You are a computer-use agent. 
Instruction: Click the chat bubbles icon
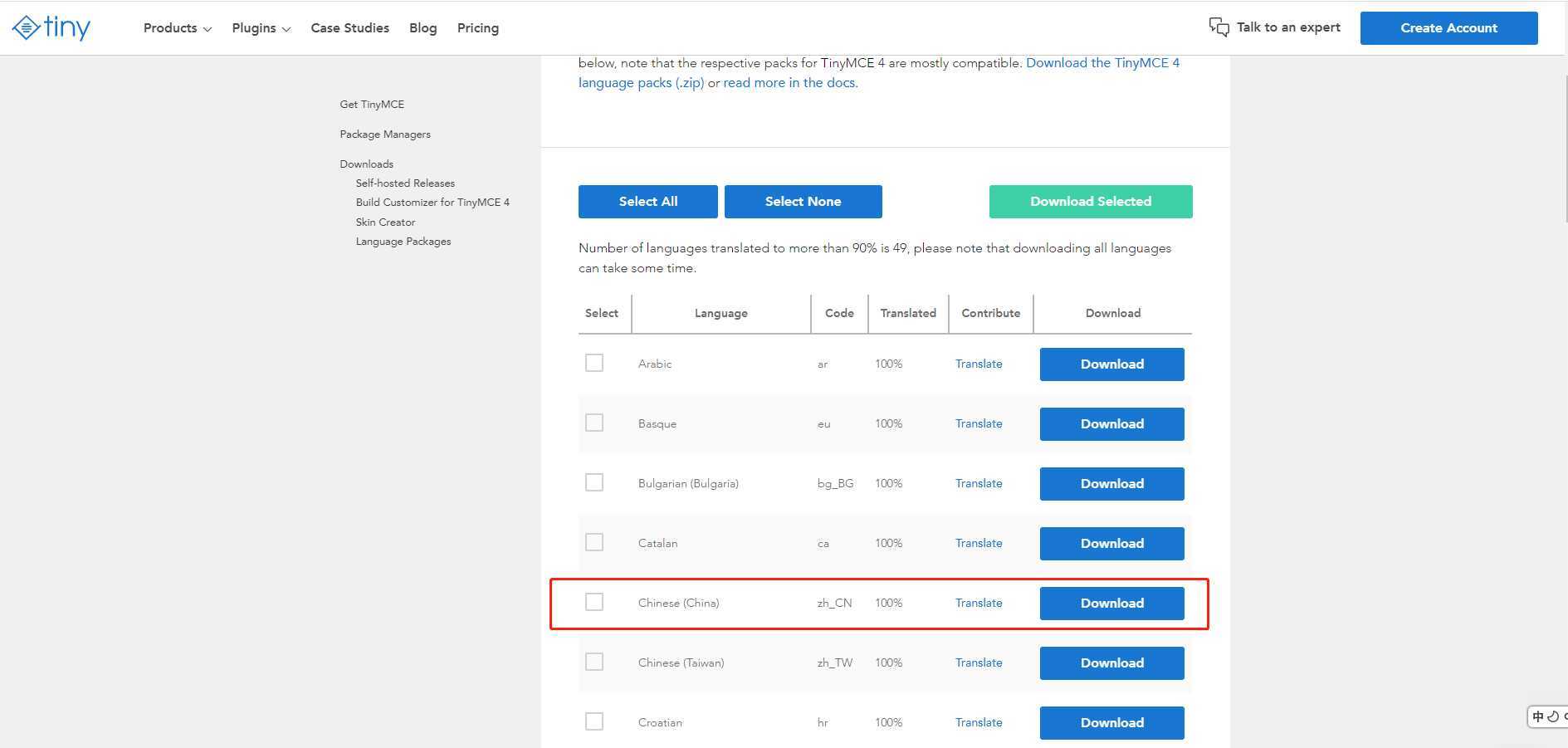tap(1219, 27)
